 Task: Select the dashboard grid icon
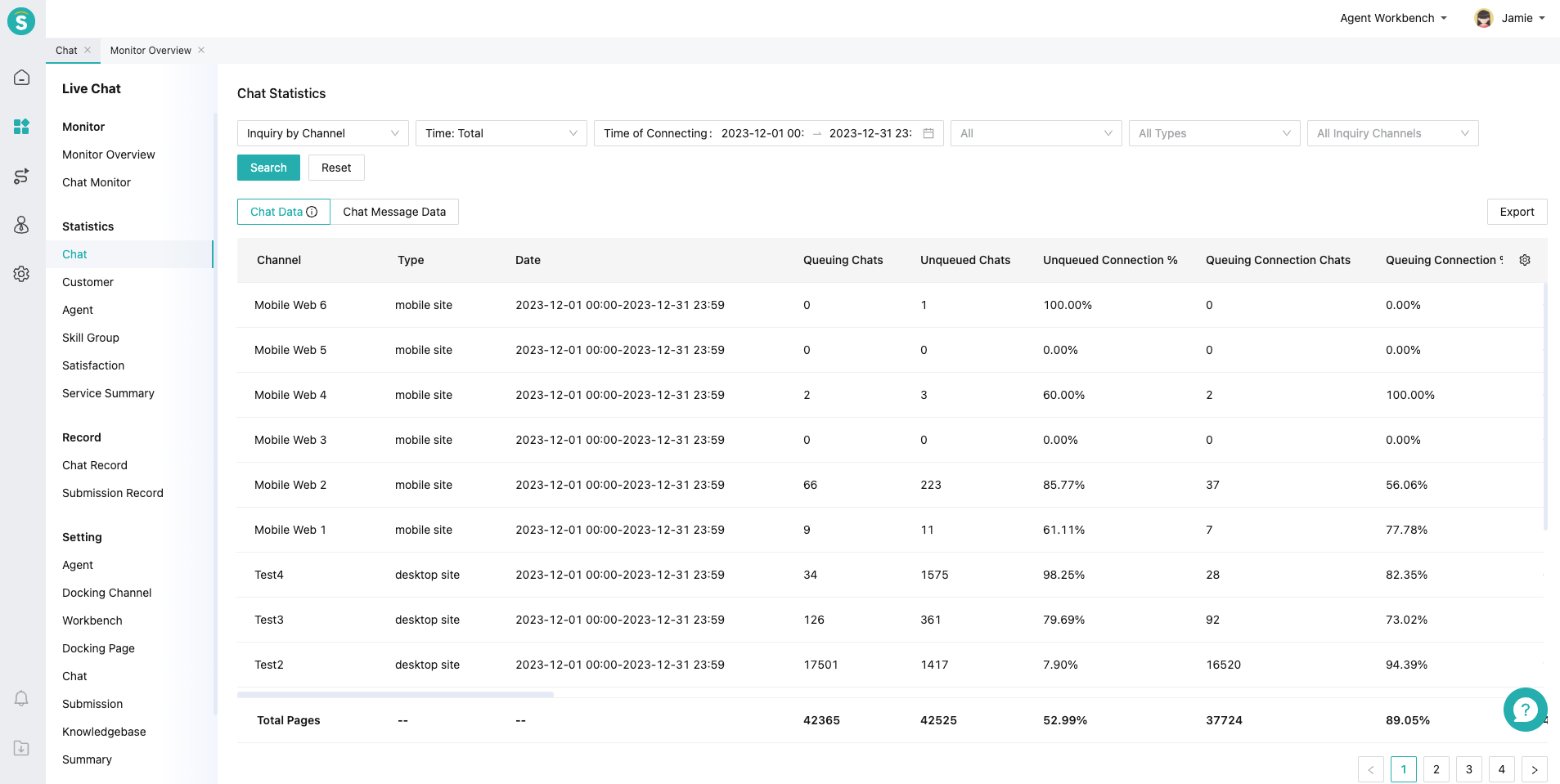click(x=22, y=127)
